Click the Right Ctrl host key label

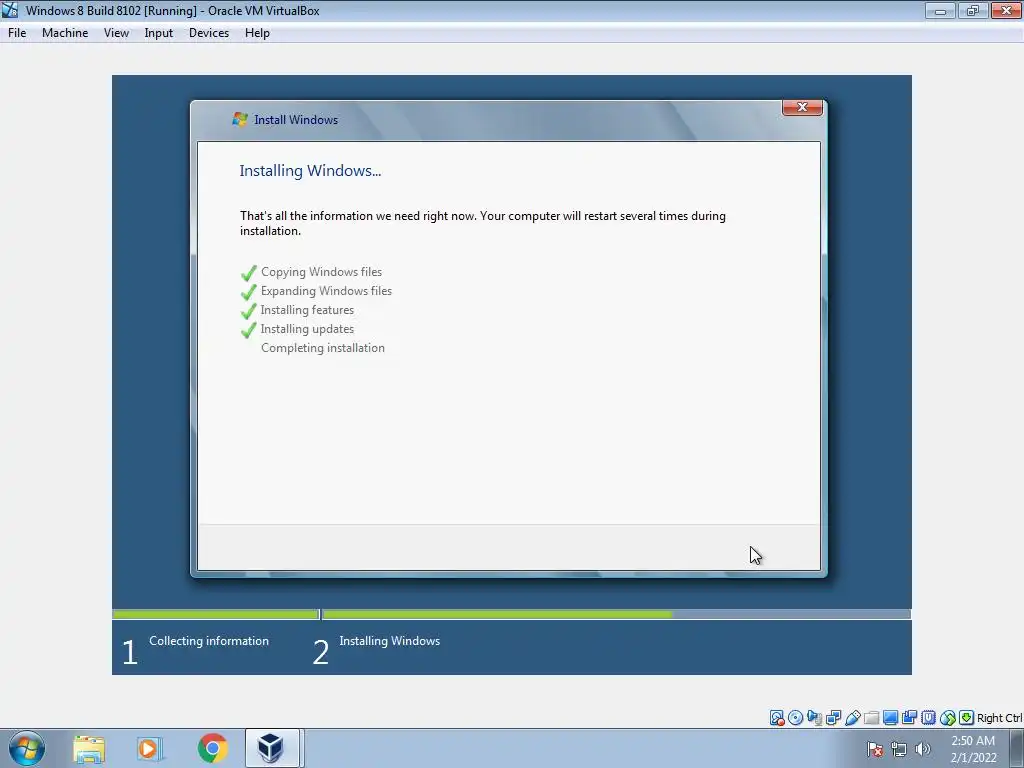click(999, 718)
